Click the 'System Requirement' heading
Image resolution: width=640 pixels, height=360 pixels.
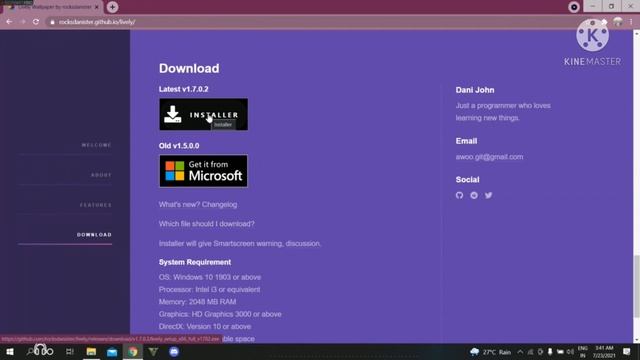[x=195, y=262]
